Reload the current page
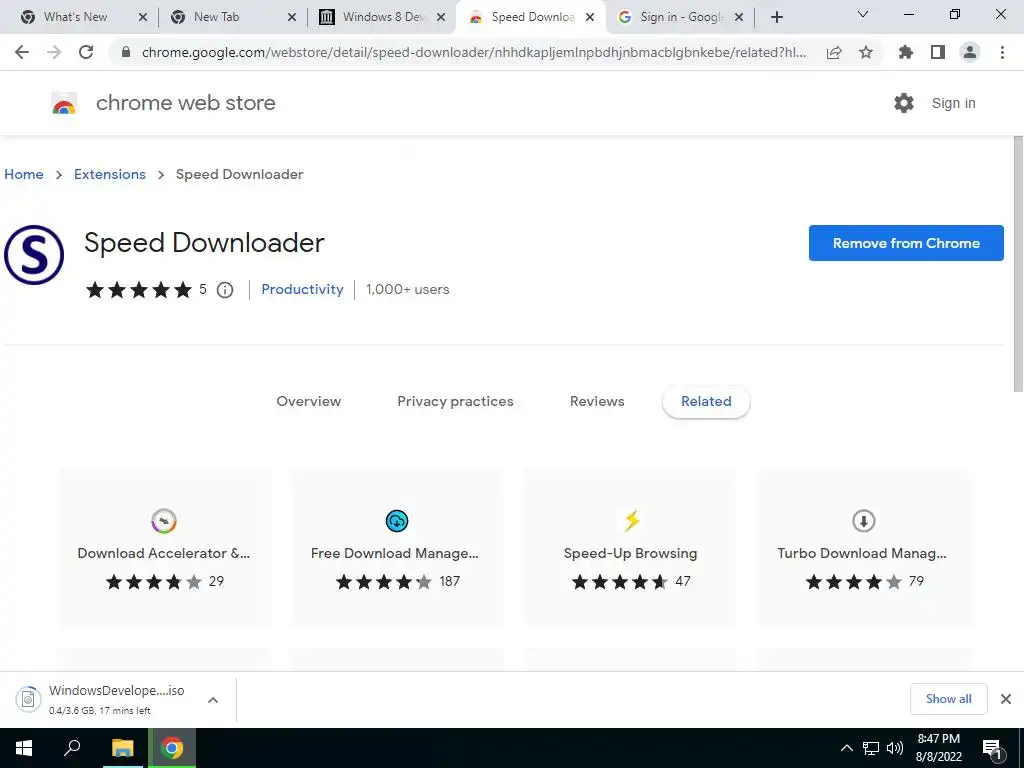The image size is (1024, 768). (x=86, y=52)
